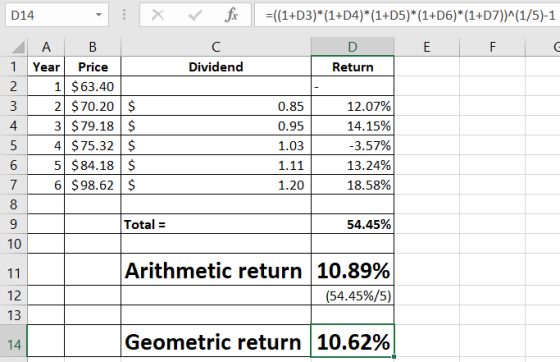Select the 14.15% return cell
This screenshot has width=560, height=362.
pos(352,126)
